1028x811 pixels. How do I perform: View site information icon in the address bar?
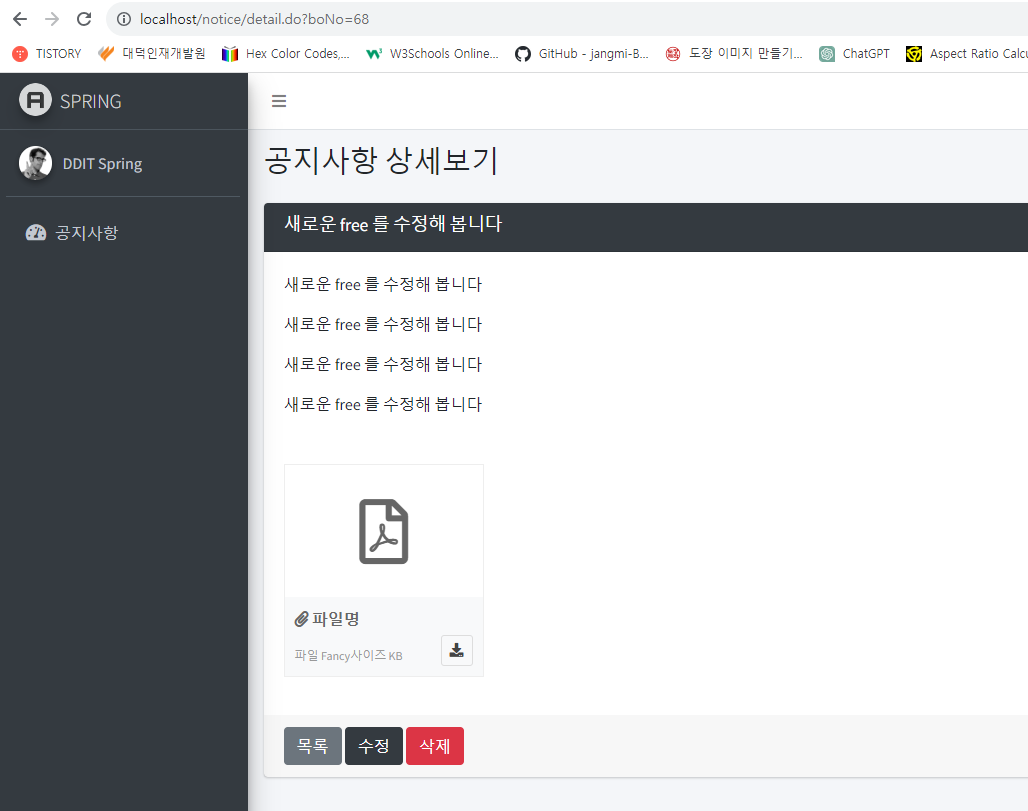point(124,19)
